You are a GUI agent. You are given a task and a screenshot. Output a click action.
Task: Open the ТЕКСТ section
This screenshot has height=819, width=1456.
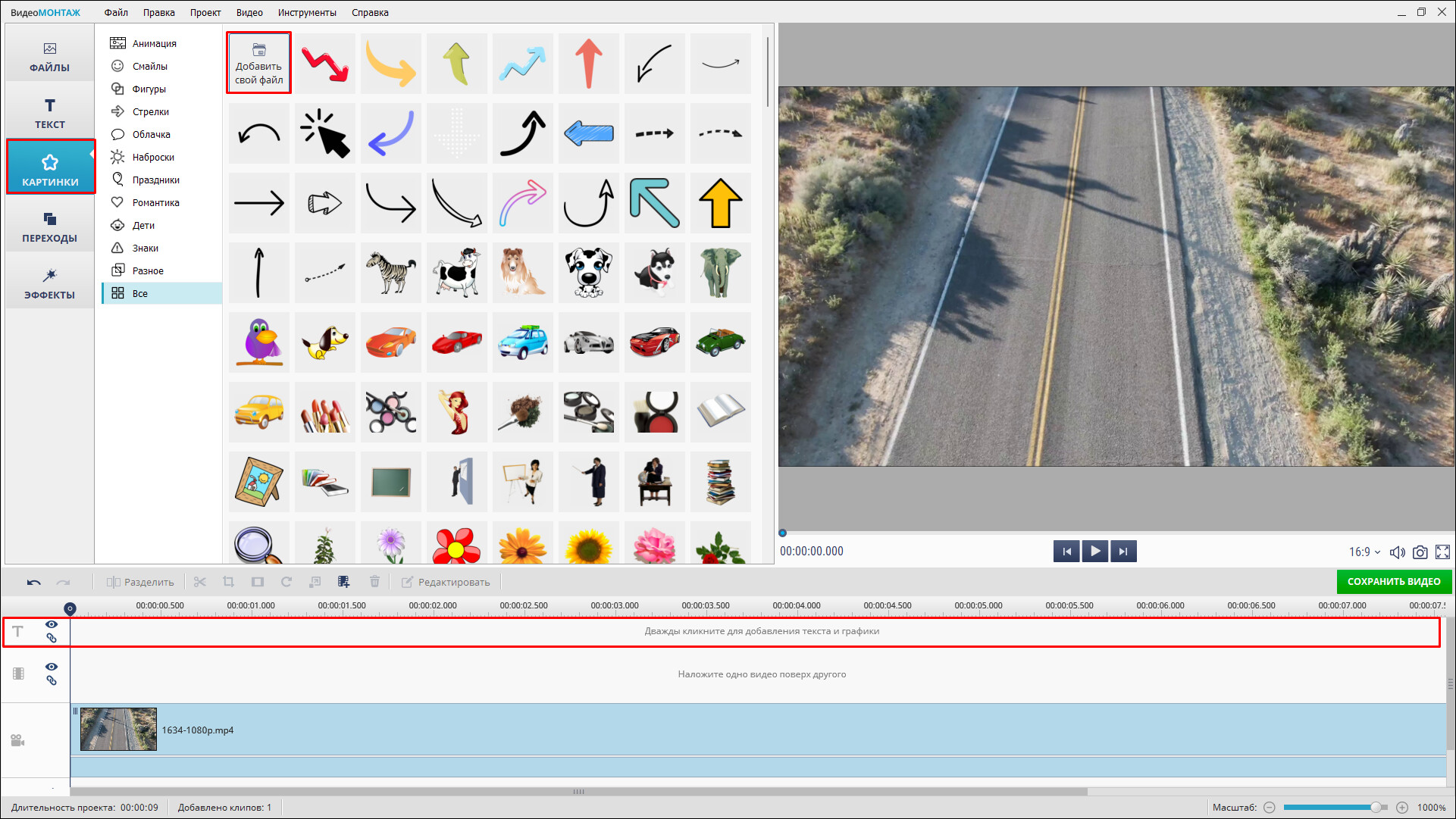(x=50, y=114)
